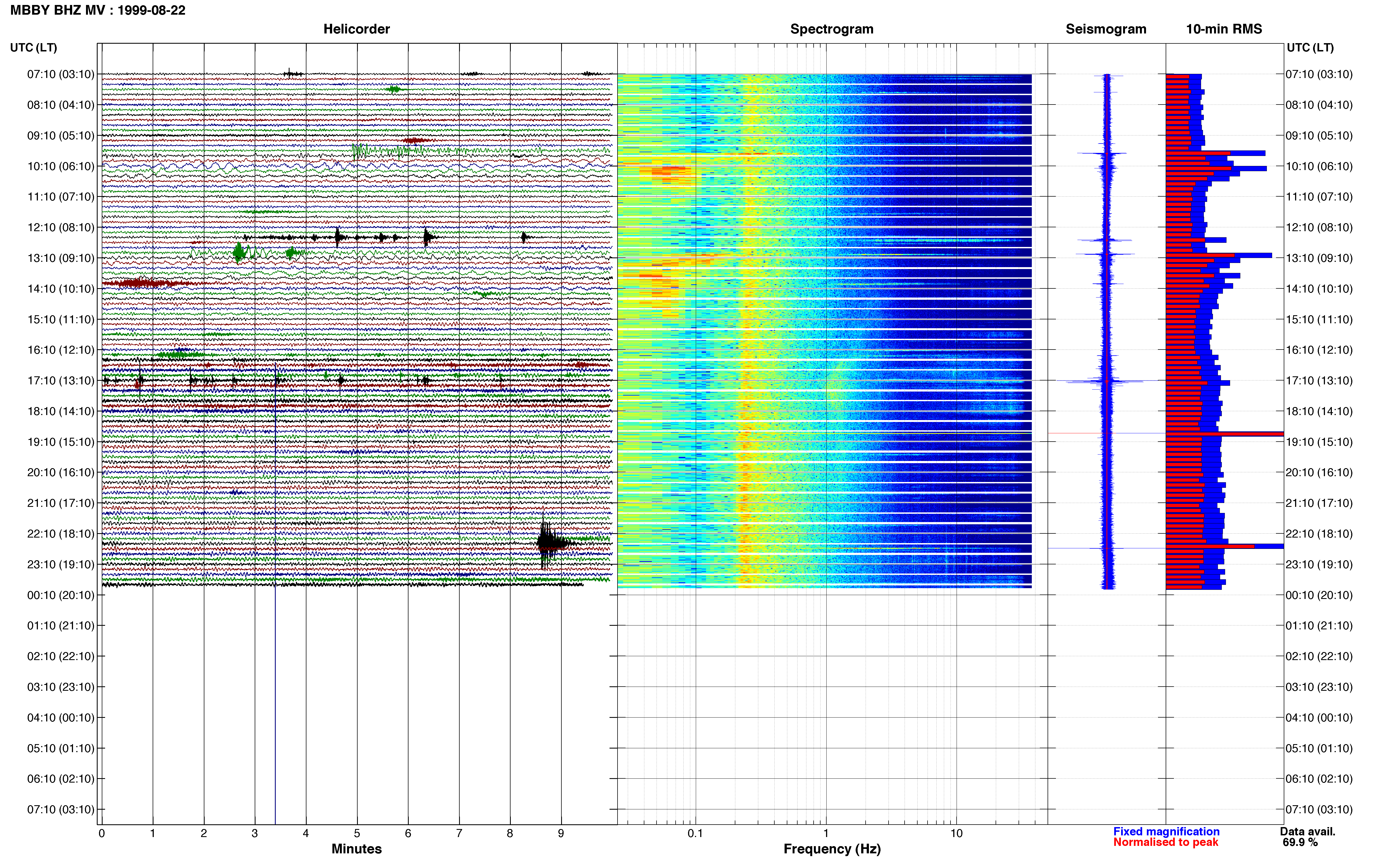Click the left 'UTC (LT)' axis label
This screenshot has height=868, width=1388.
pos(33,48)
